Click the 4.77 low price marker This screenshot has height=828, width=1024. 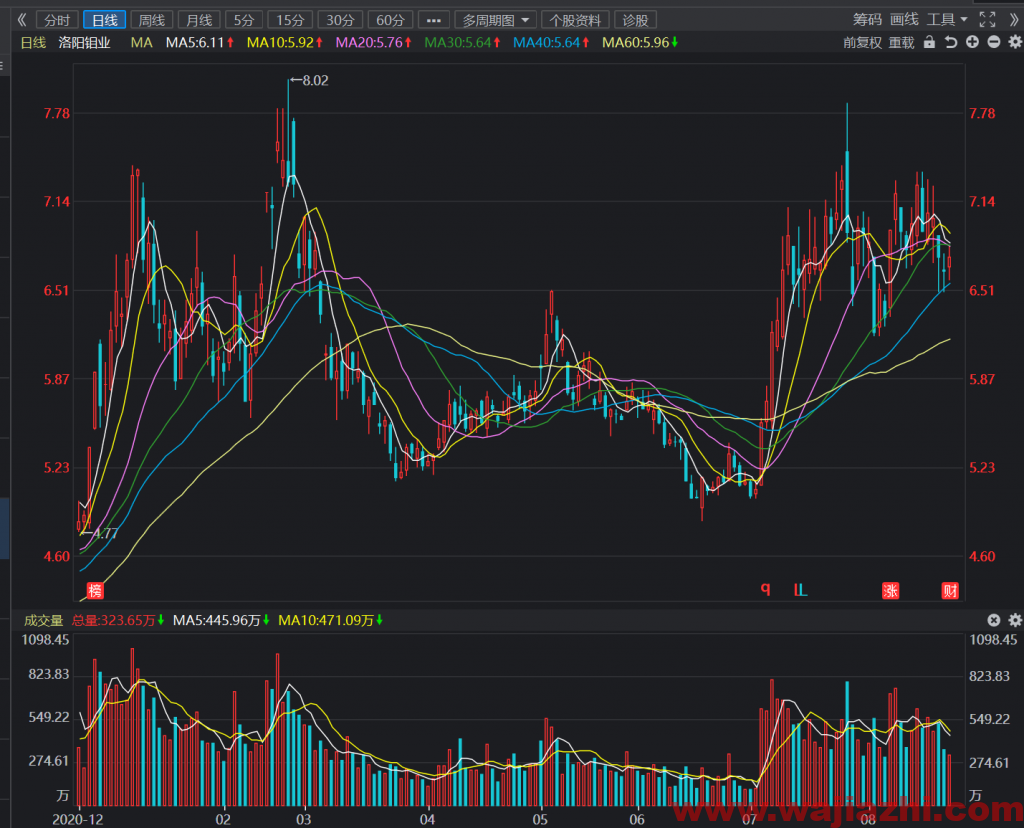tap(100, 533)
